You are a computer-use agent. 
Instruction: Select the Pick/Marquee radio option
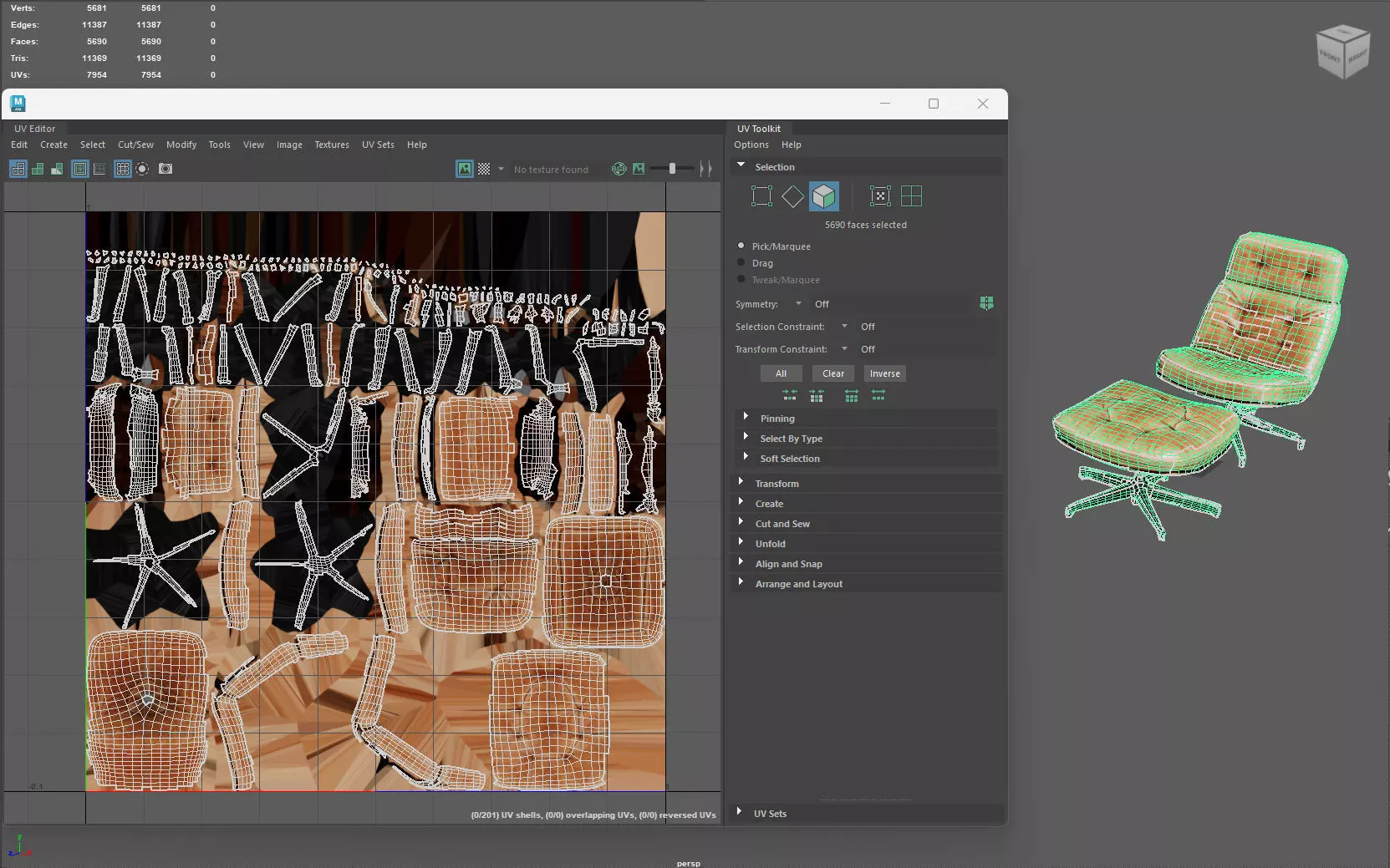click(x=741, y=246)
